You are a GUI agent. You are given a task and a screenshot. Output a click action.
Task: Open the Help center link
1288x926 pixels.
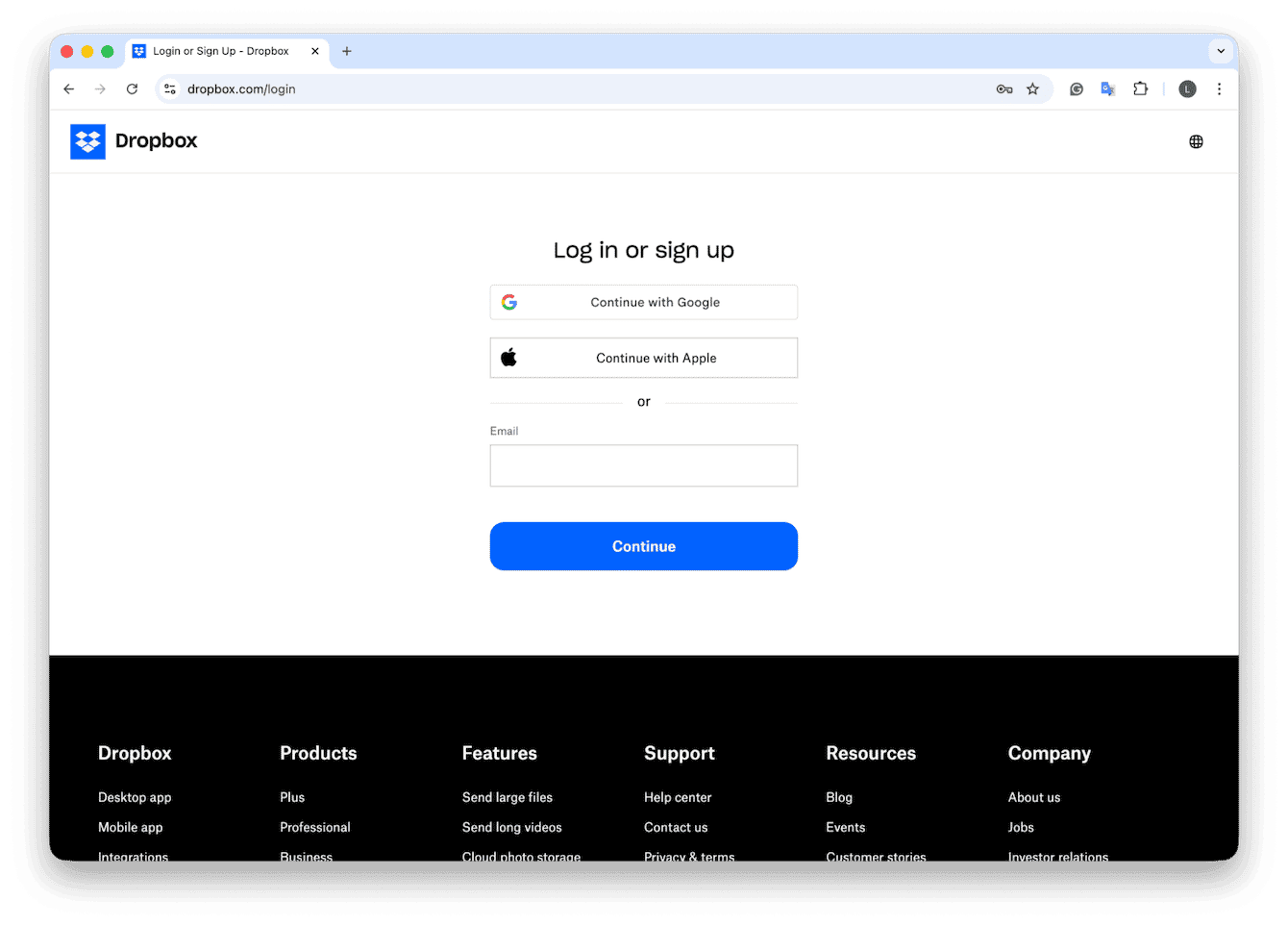tap(678, 797)
